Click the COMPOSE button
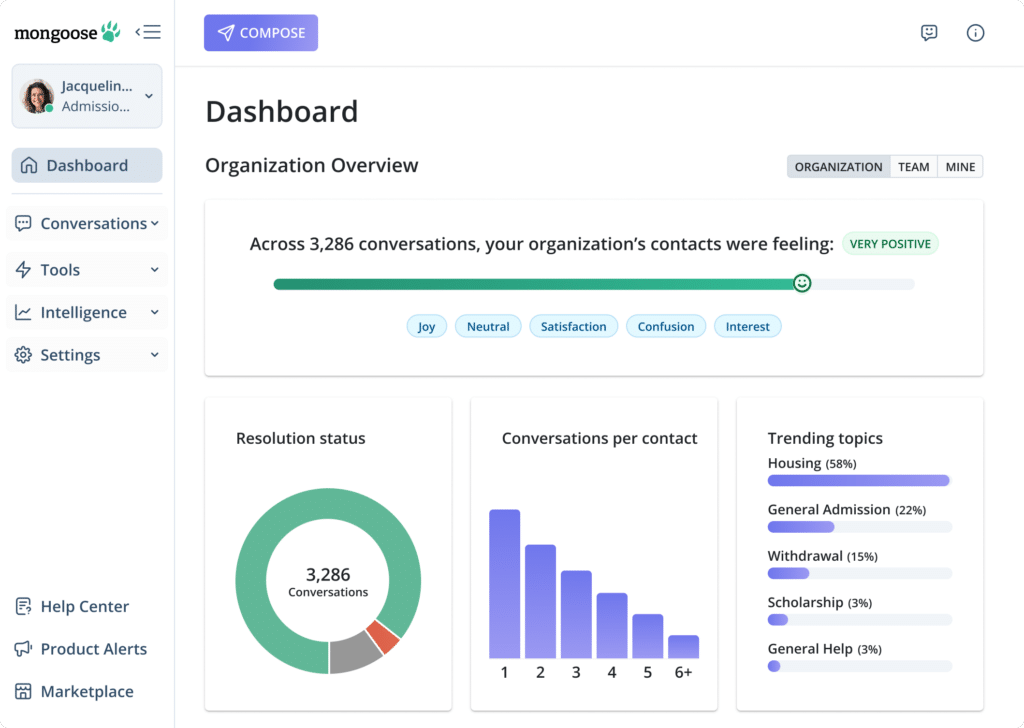 point(260,32)
